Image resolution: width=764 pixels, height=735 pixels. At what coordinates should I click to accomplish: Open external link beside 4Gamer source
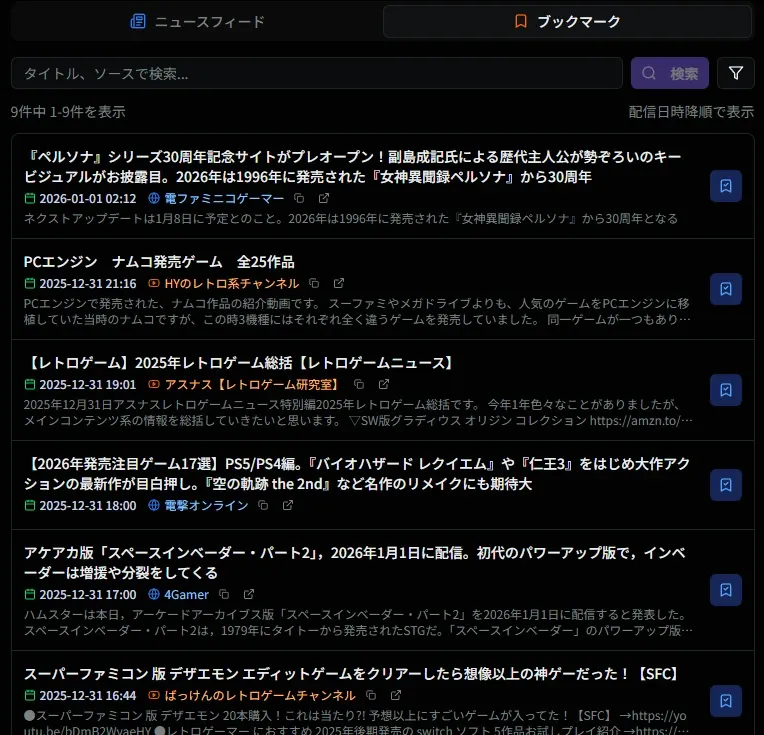pyautogui.click(x=248, y=594)
